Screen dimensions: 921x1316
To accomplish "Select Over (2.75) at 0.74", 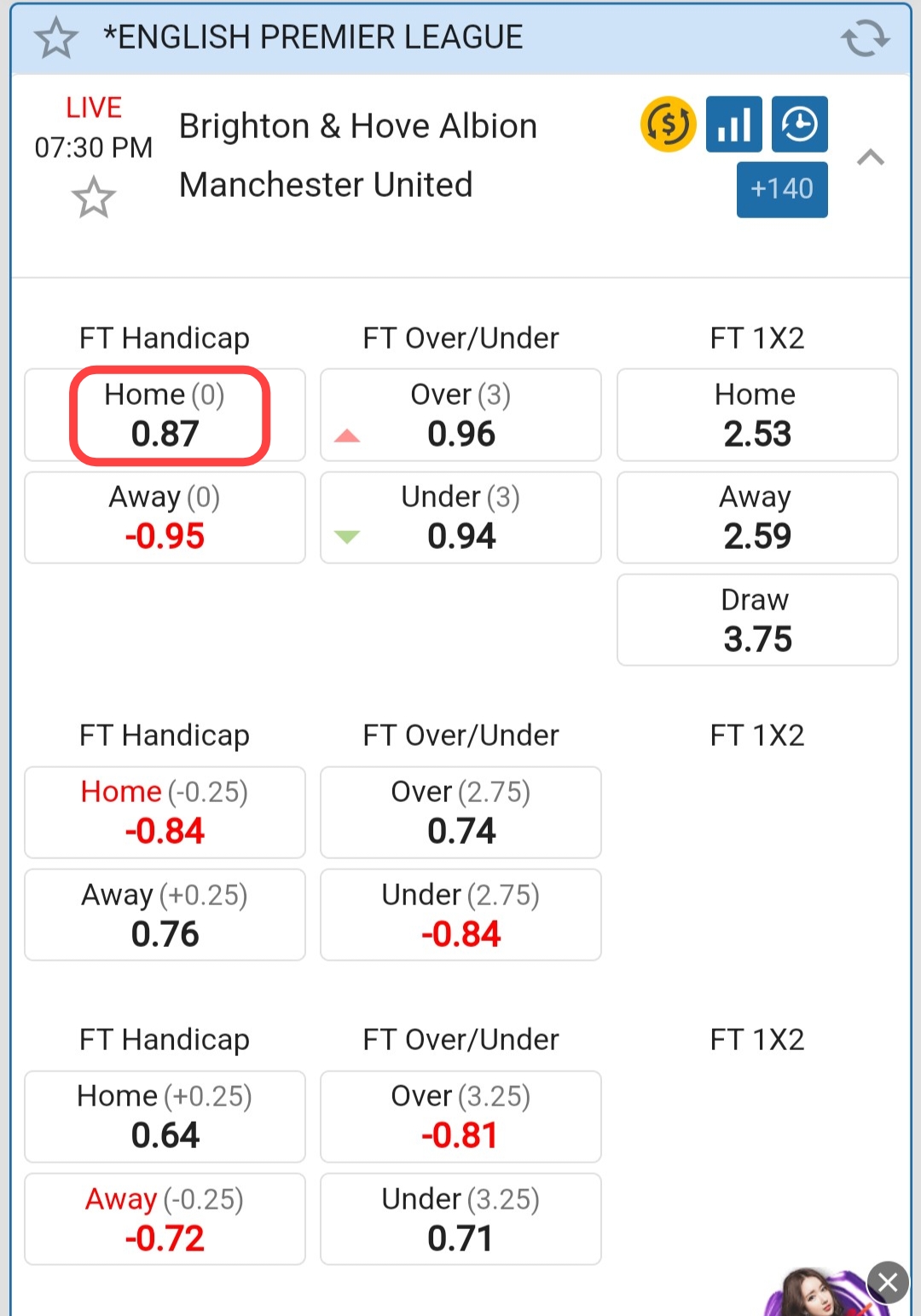I will coord(460,812).
